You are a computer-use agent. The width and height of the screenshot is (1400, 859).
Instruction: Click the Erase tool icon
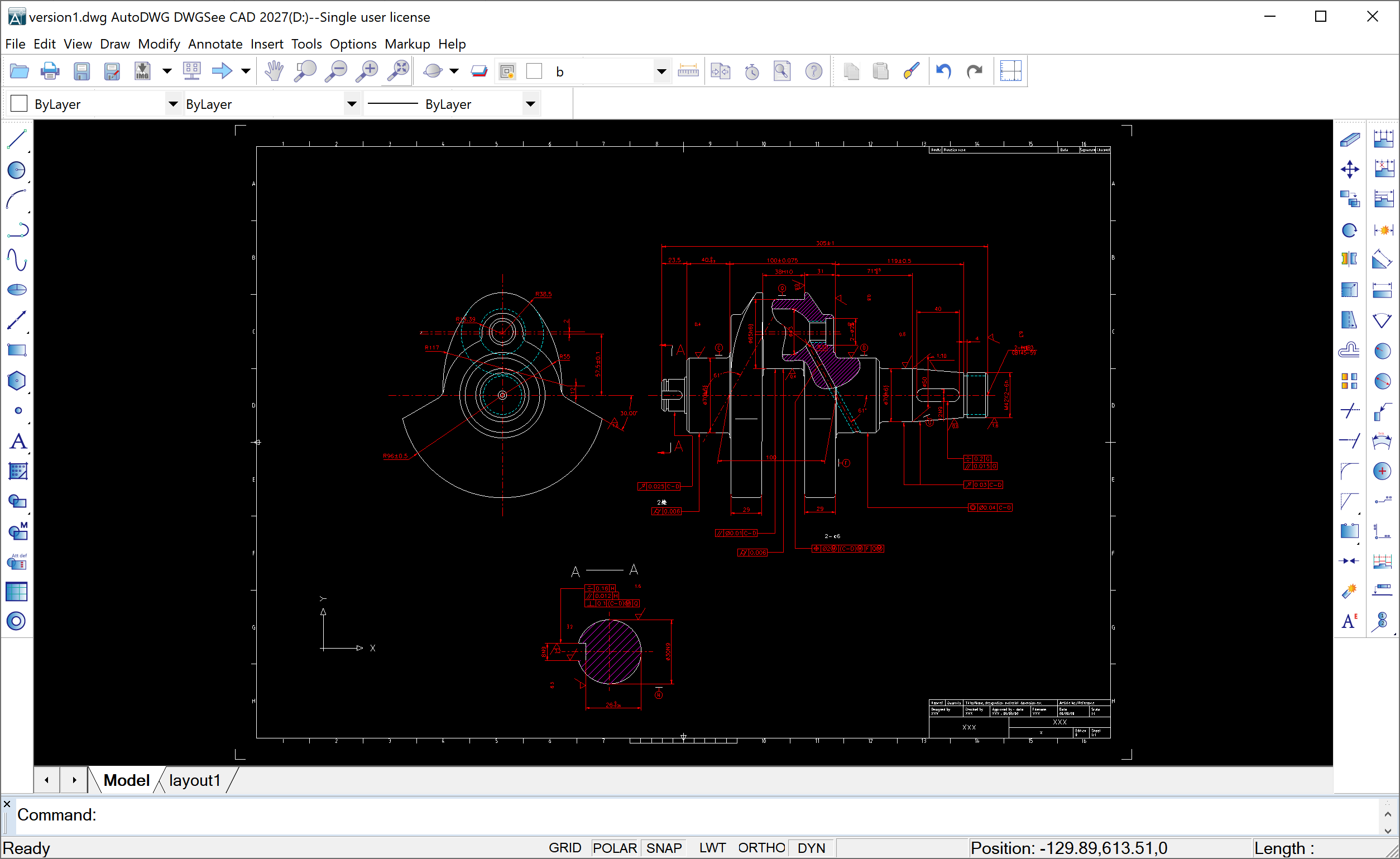pyautogui.click(x=1349, y=139)
